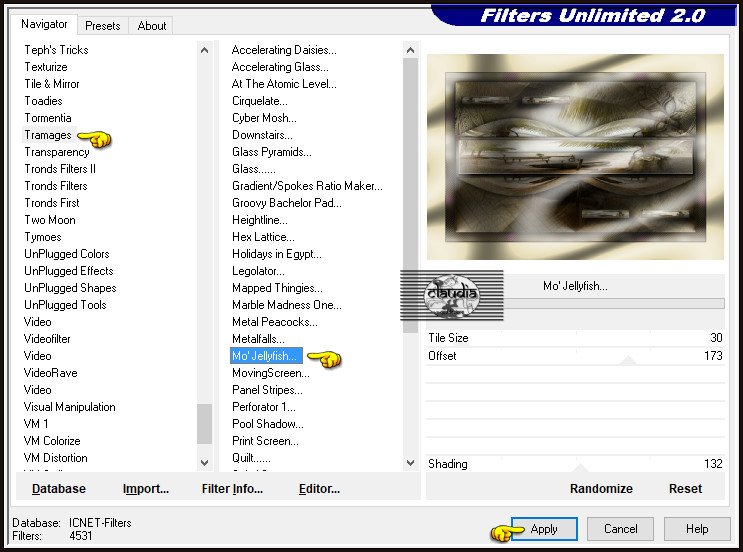Screen dimensions: 743x552
Task: Choose Downstairs... filter
Action: pyautogui.click(x=262, y=135)
